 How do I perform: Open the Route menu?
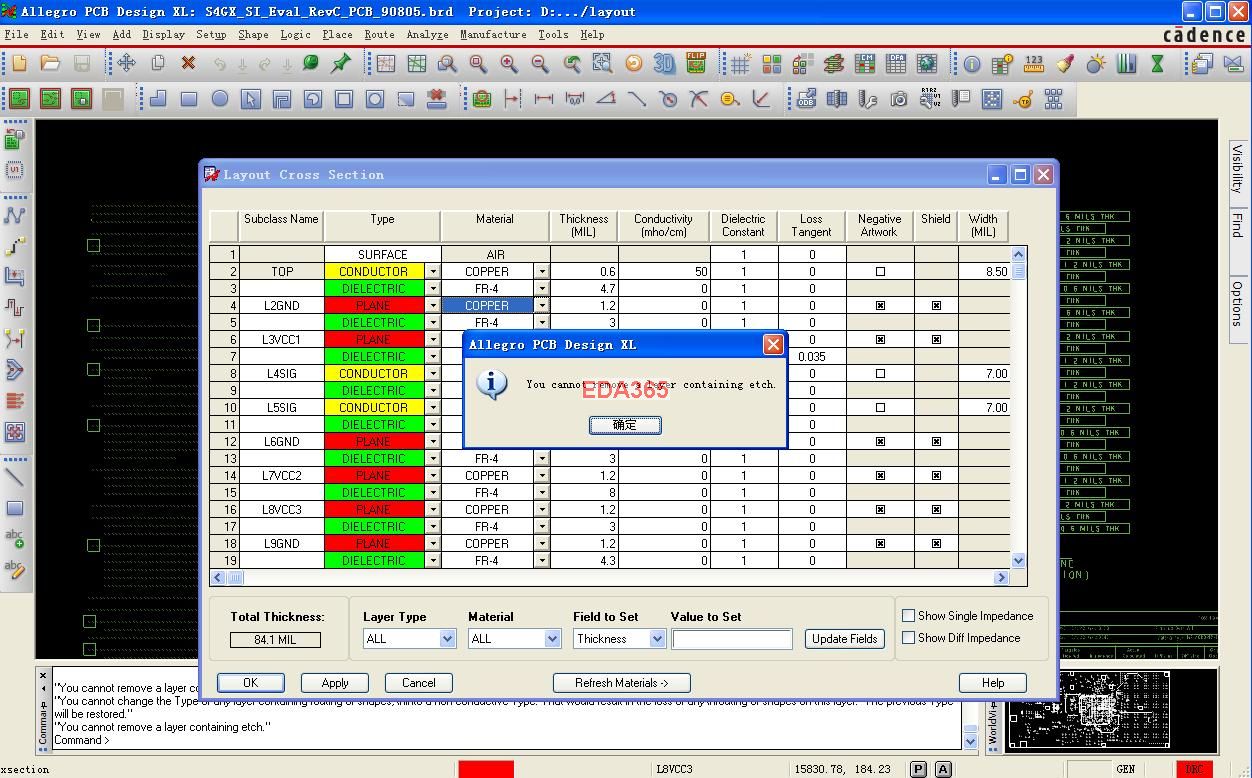coord(379,34)
